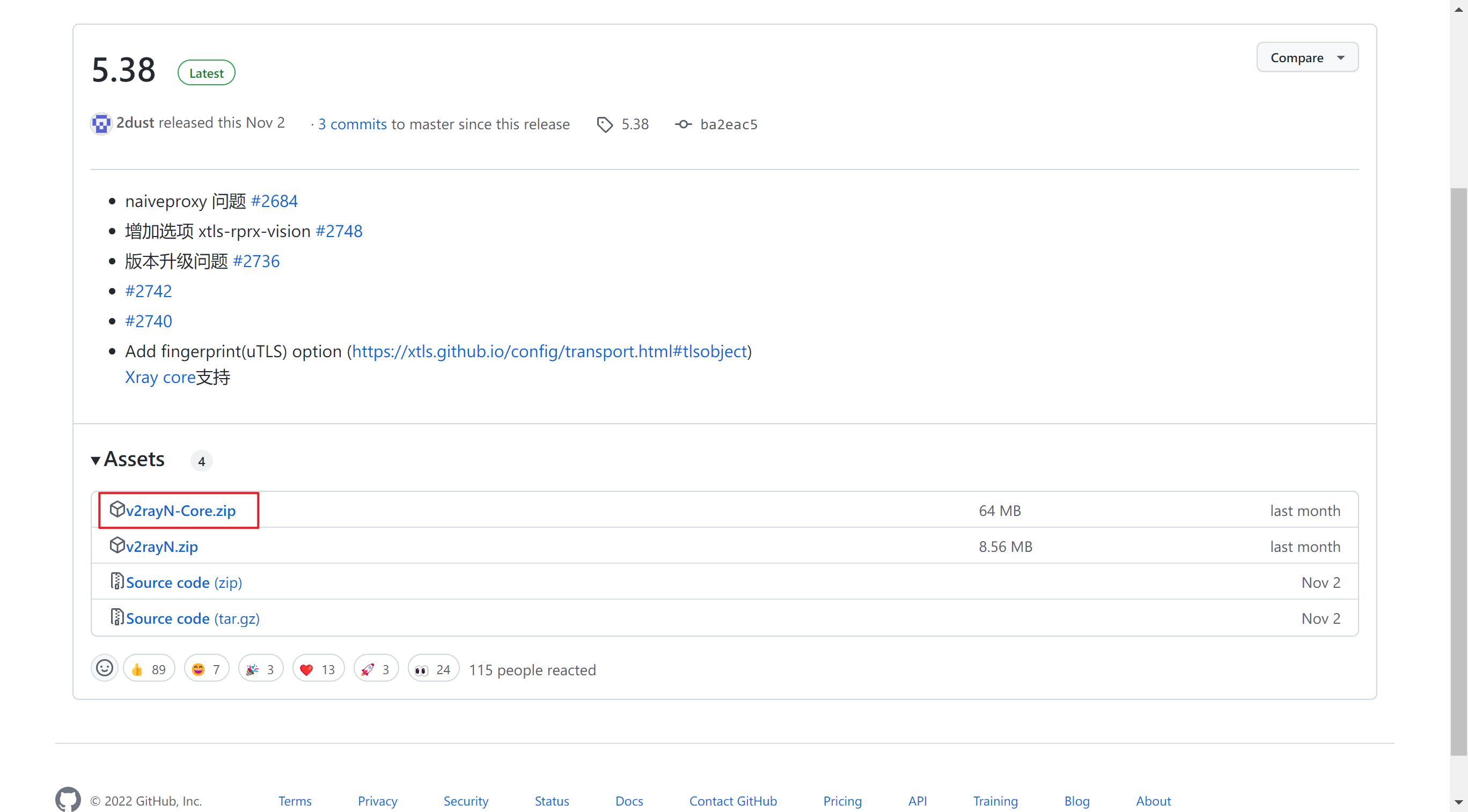Click the scrollbar up arrow
This screenshot has height=812, width=1468.
[1459, 9]
